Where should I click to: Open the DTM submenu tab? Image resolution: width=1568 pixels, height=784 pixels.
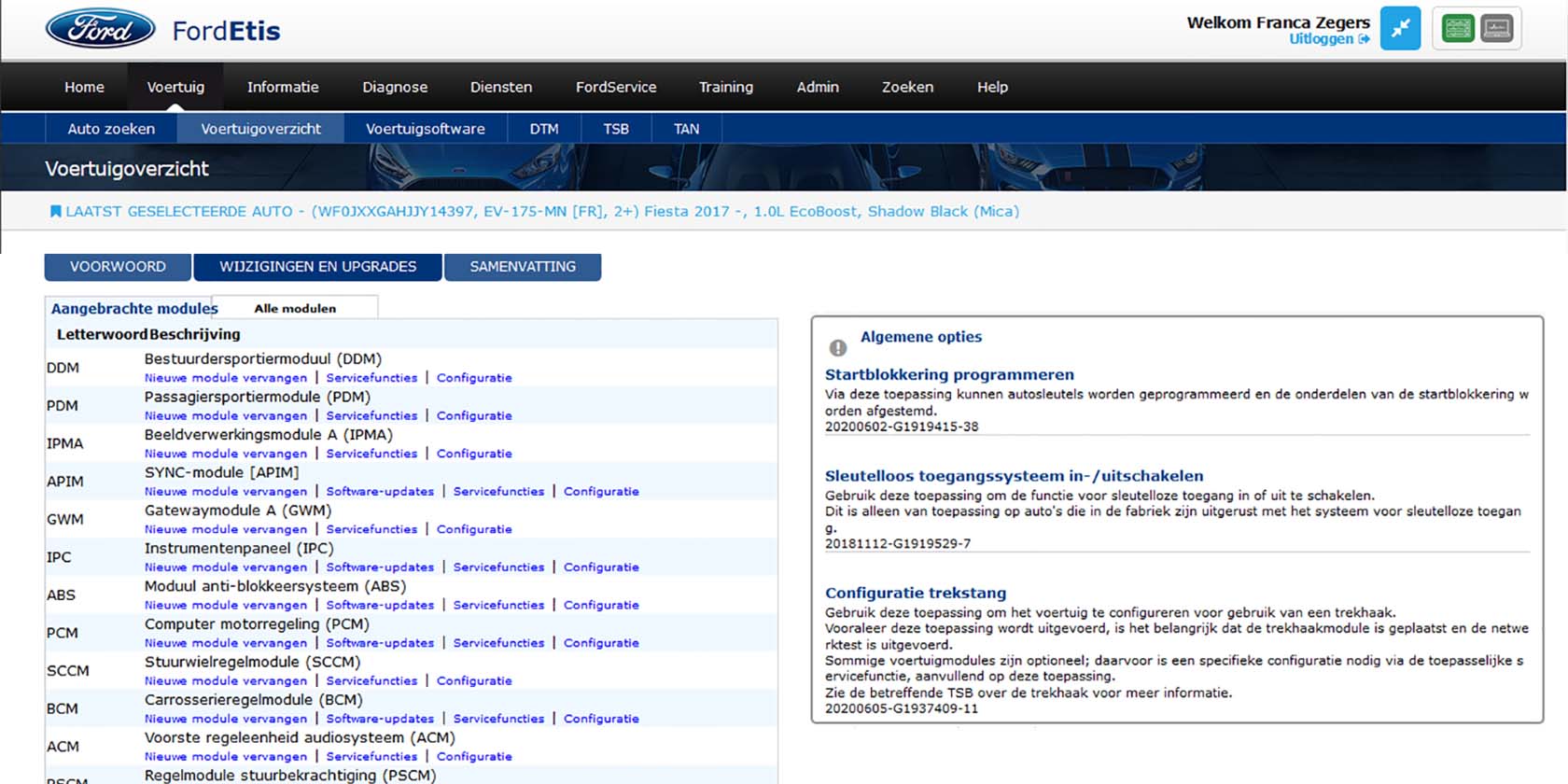coord(544,129)
